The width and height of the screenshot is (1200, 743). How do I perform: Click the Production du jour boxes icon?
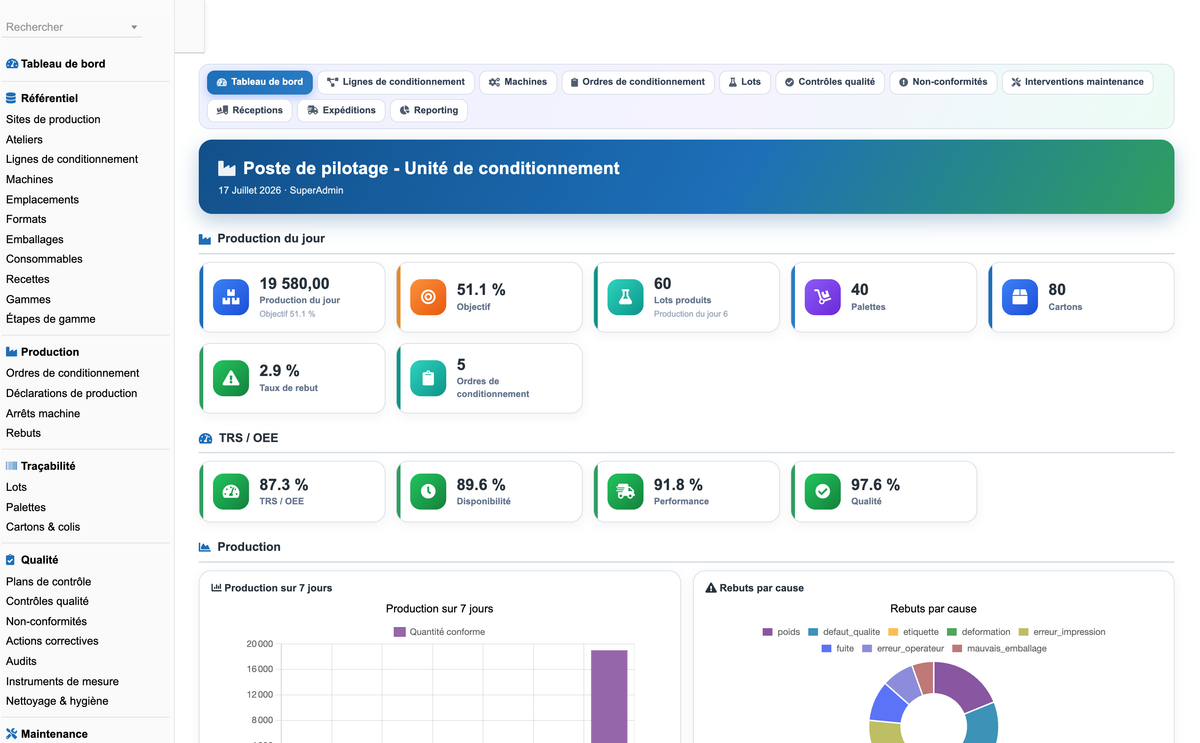[231, 297]
